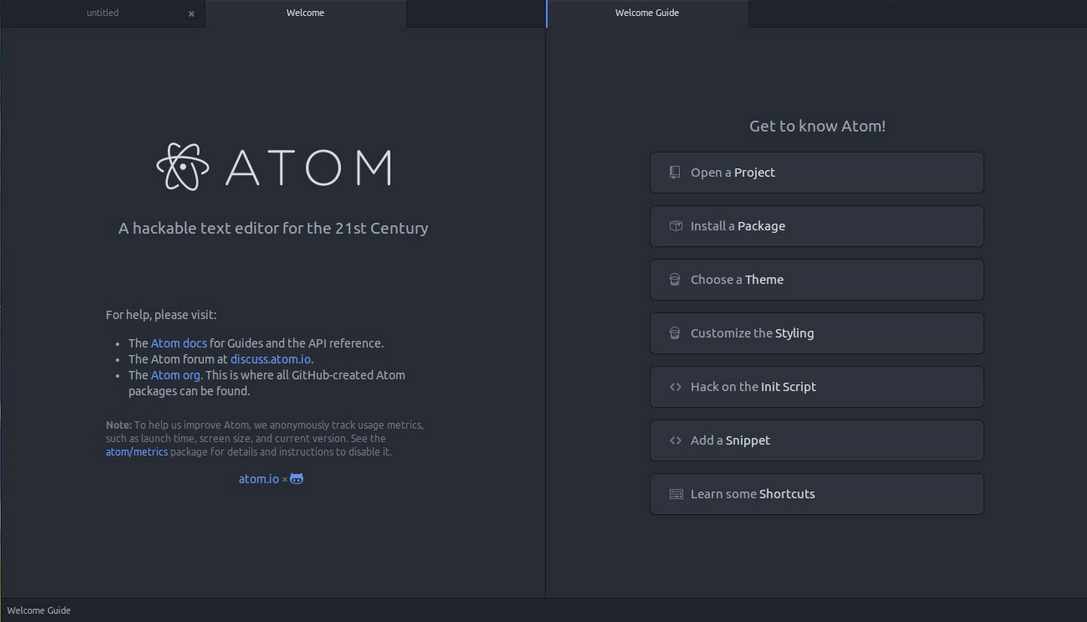Image resolution: width=1087 pixels, height=622 pixels.
Task: Open the atom.io website link
Action: point(258,478)
